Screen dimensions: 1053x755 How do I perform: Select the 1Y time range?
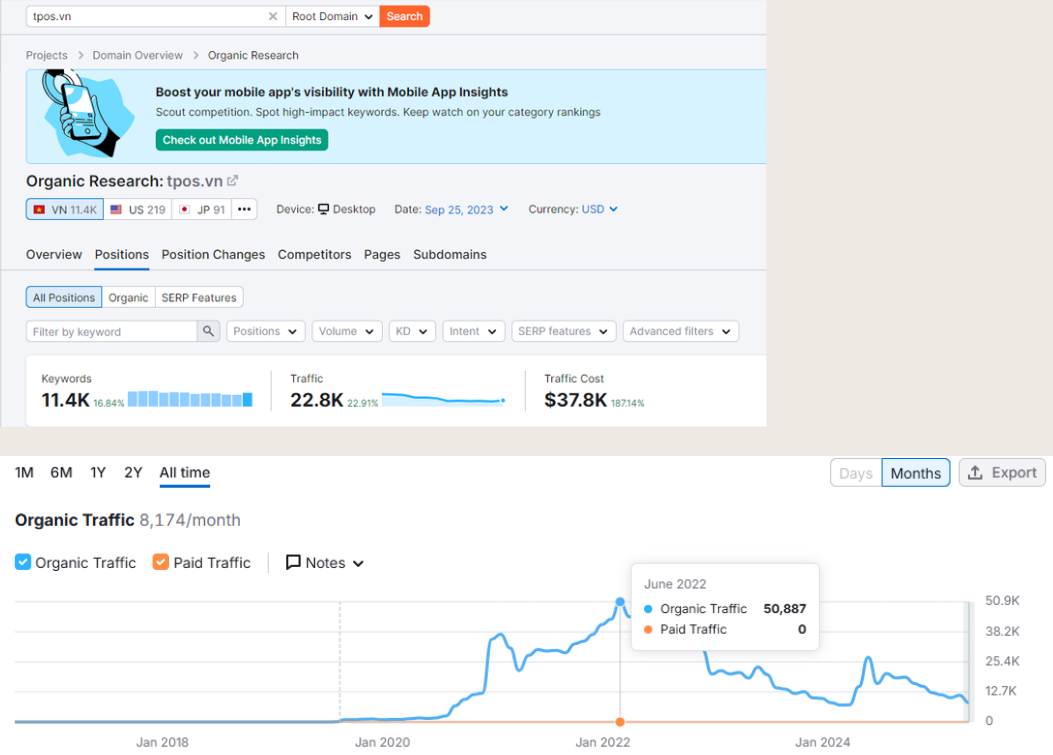click(98, 472)
